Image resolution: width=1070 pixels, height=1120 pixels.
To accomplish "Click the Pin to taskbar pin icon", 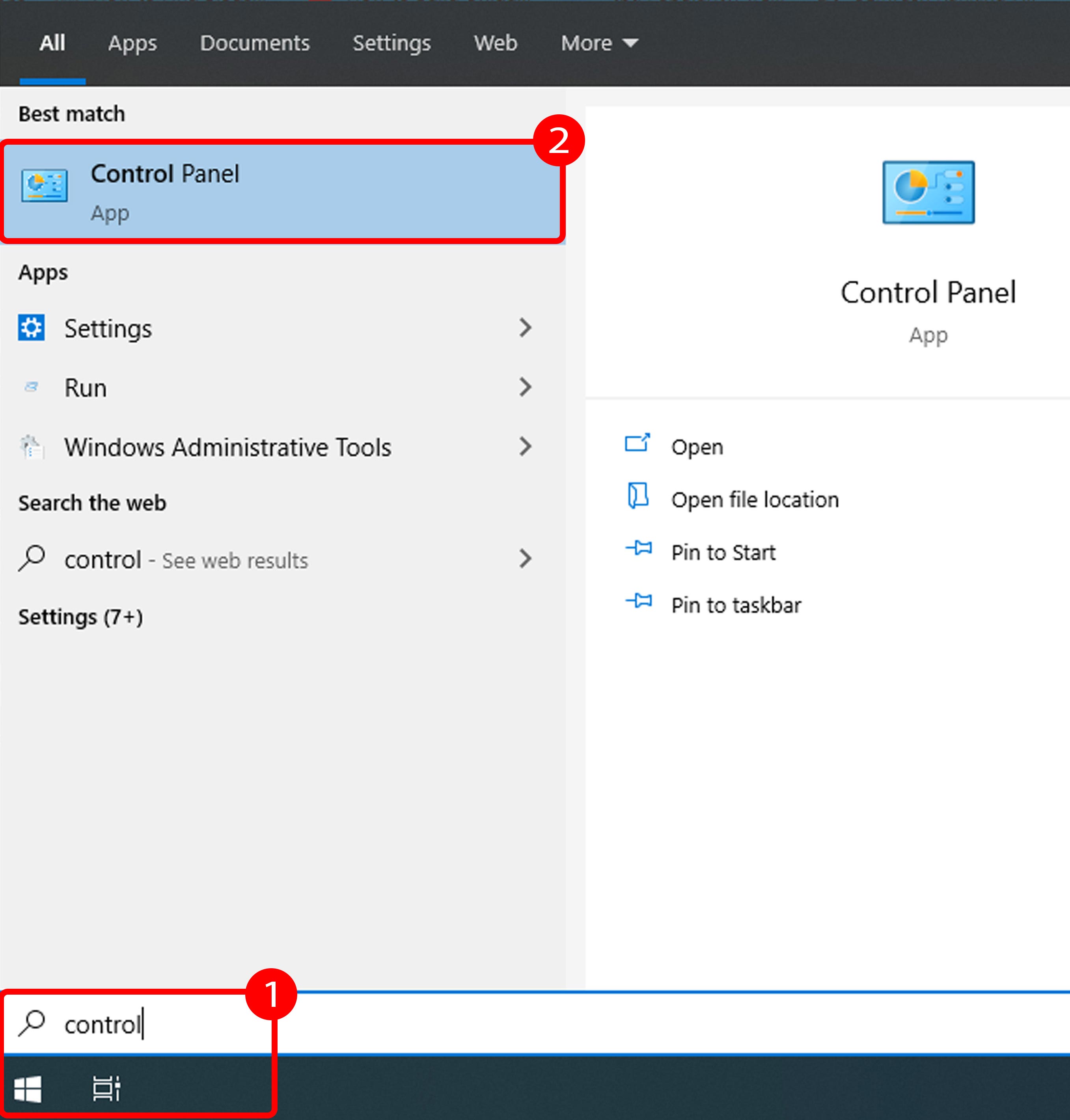I will pos(638,601).
